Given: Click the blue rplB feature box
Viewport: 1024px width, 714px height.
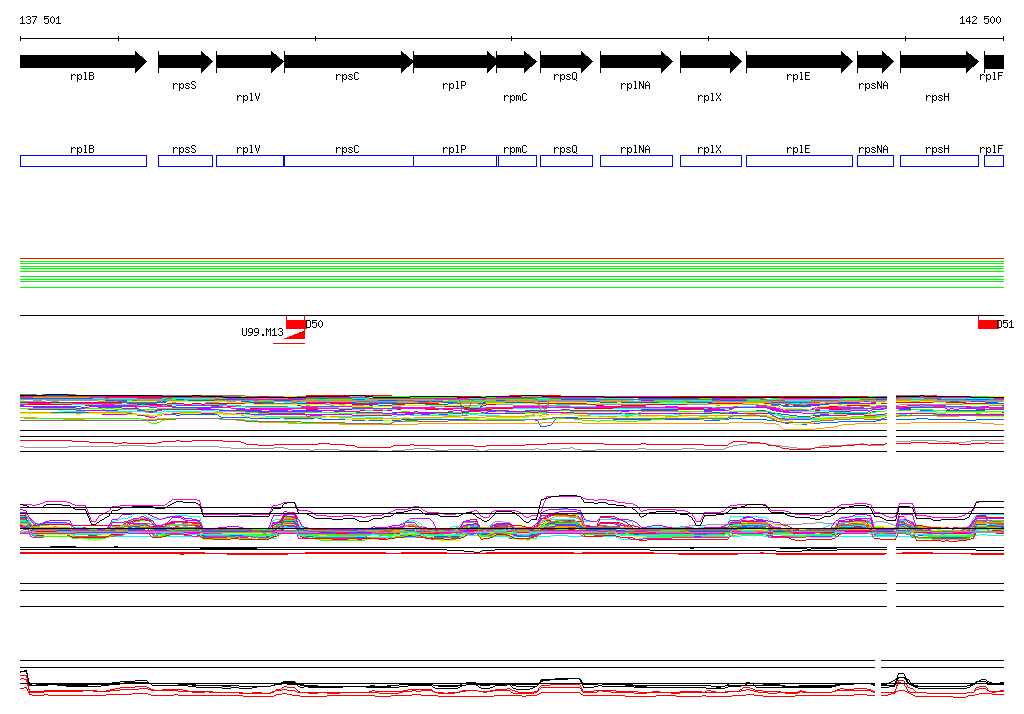Looking at the screenshot, I should click(x=84, y=161).
